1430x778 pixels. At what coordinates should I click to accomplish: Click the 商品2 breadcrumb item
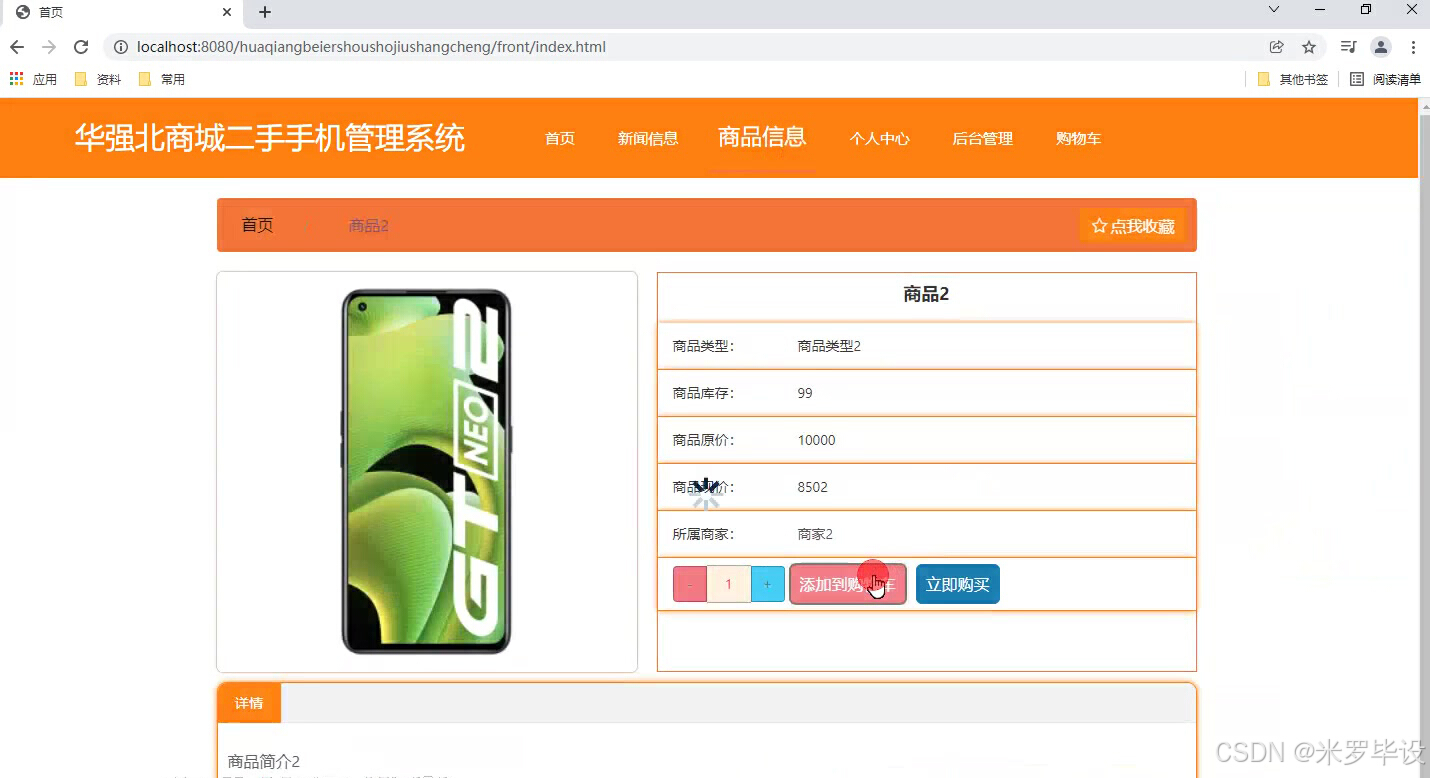pos(368,226)
